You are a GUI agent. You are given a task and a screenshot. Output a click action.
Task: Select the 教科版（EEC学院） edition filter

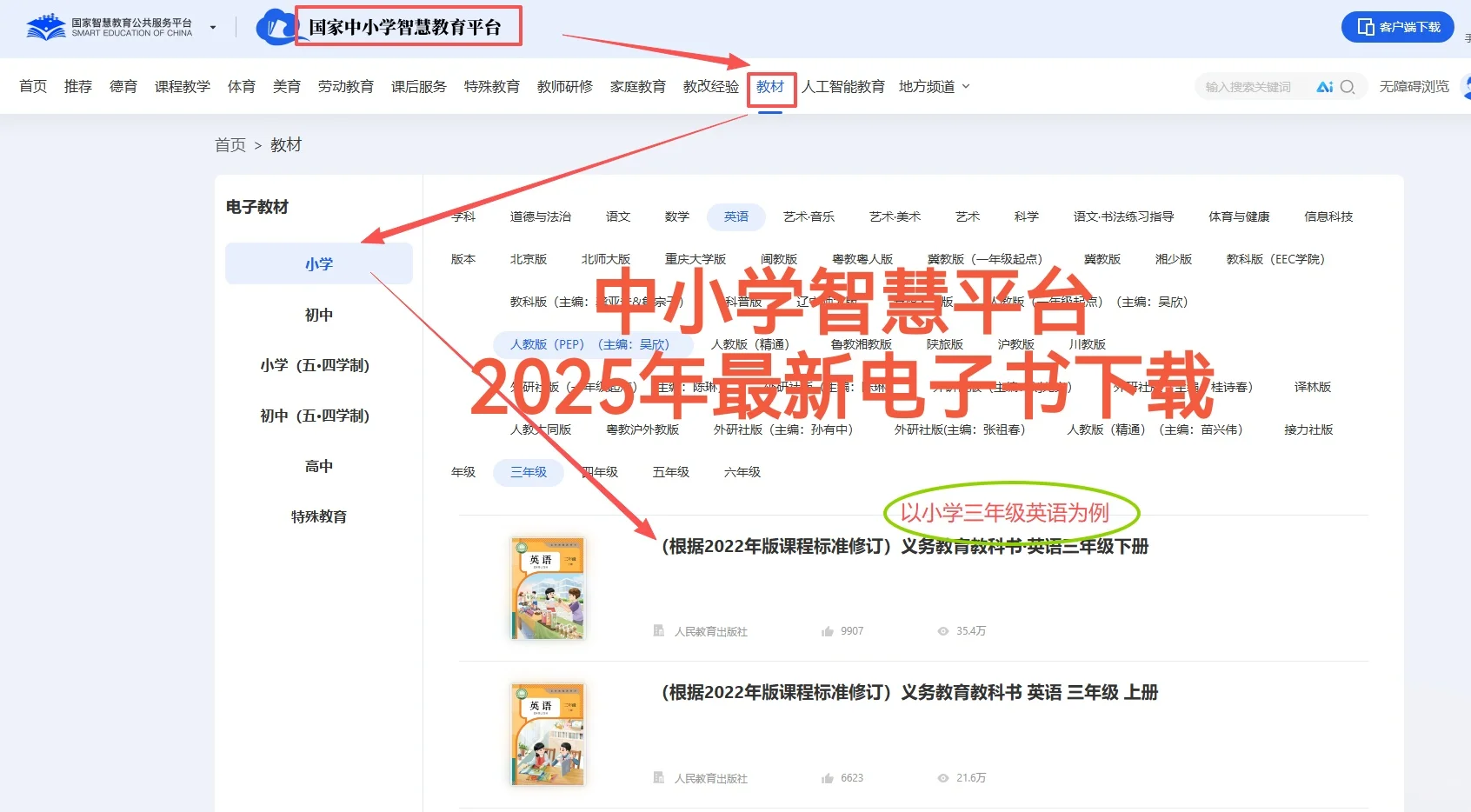point(1276,259)
